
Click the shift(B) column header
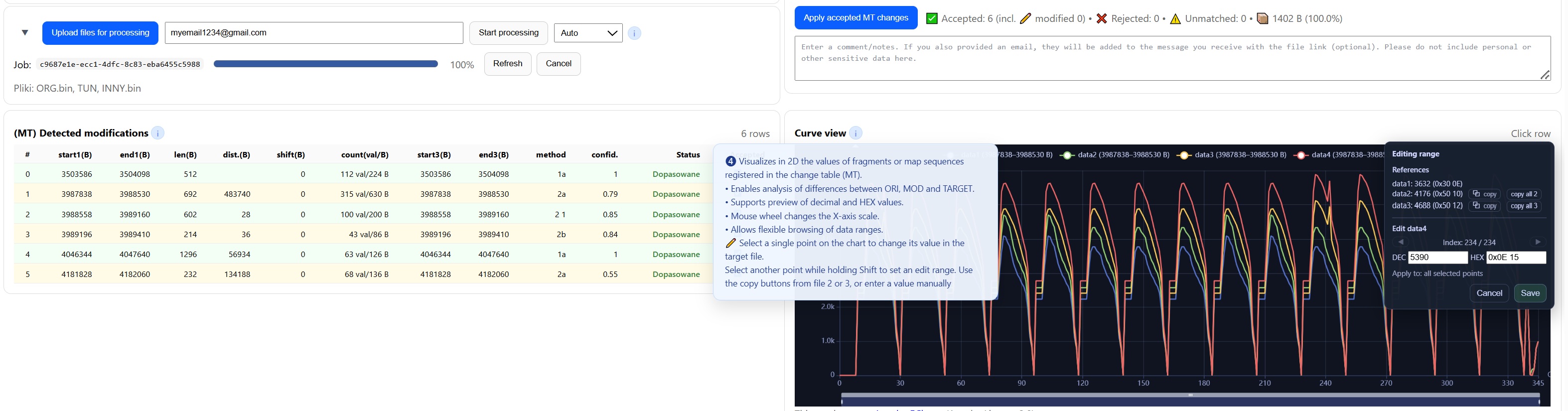[290, 154]
